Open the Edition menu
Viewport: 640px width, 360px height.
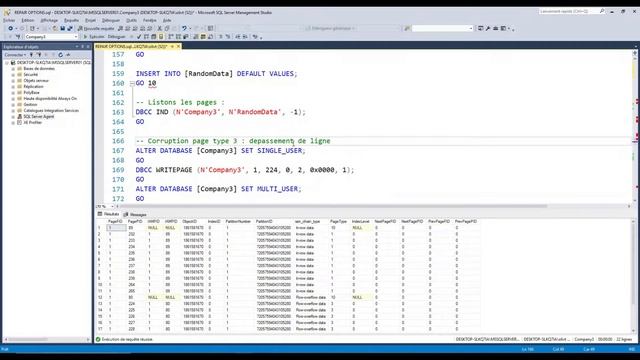(x=28, y=20)
